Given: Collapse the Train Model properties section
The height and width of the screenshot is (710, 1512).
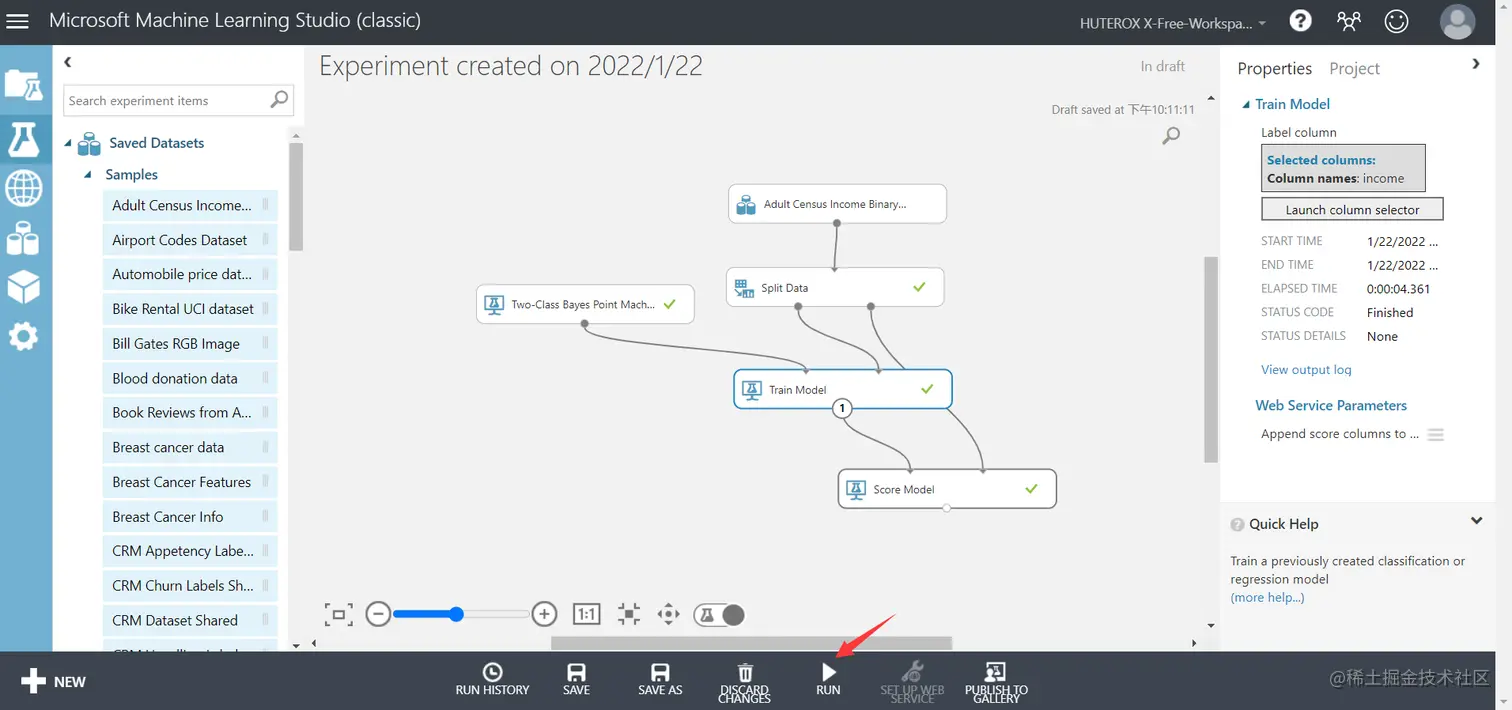Looking at the screenshot, I should 1246,104.
